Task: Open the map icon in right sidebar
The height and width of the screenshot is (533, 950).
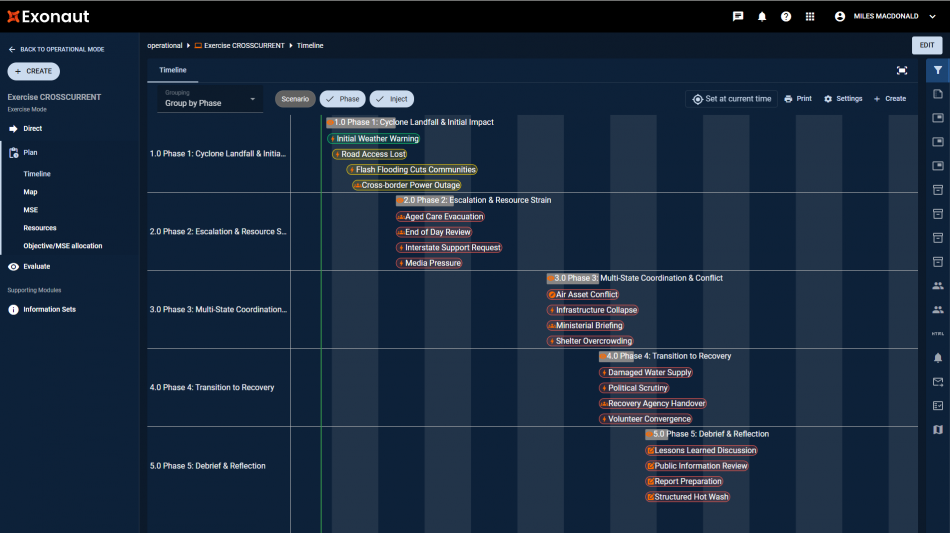Action: pyautogui.click(x=937, y=429)
